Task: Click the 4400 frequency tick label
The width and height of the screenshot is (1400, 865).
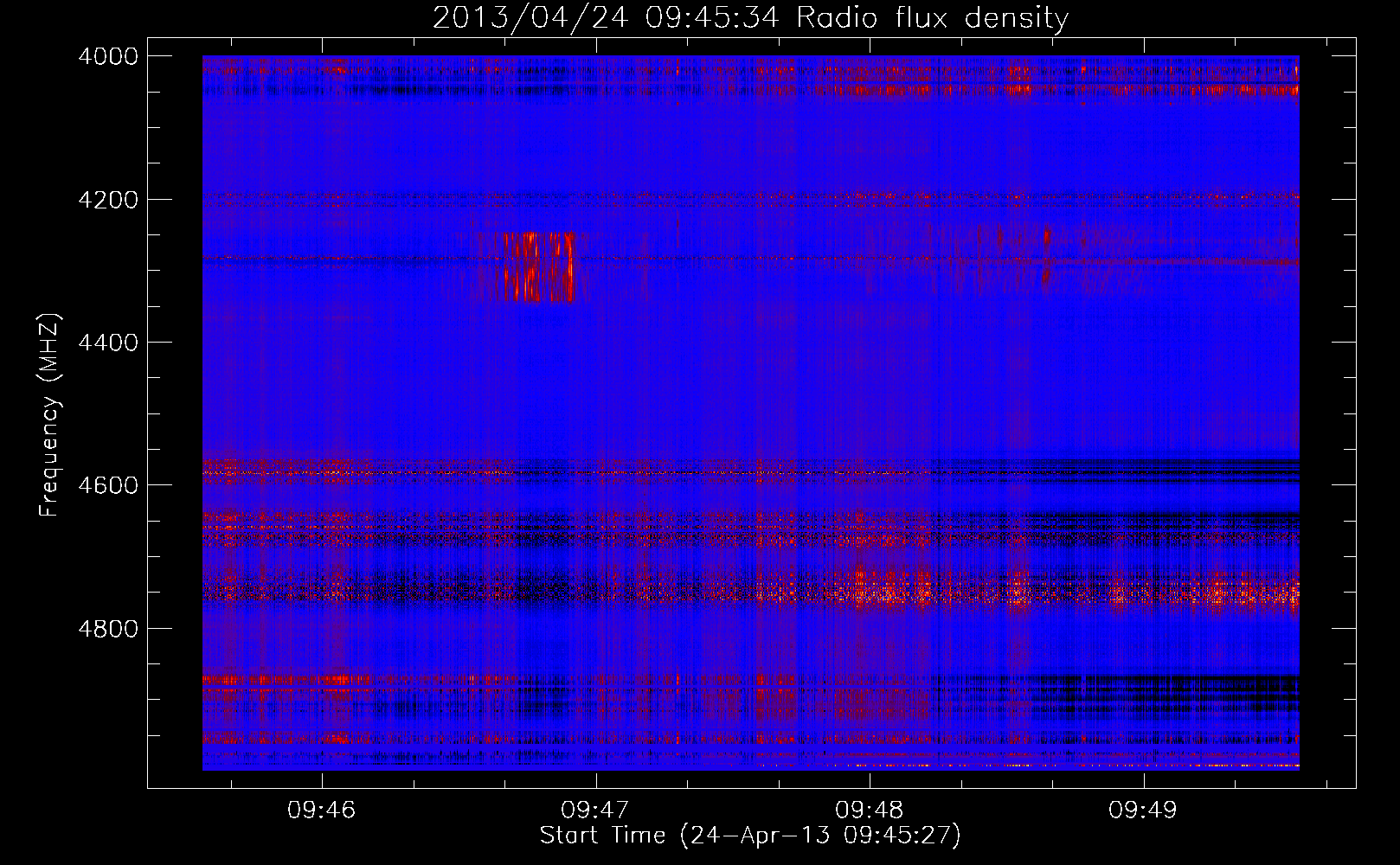Action: [x=108, y=343]
